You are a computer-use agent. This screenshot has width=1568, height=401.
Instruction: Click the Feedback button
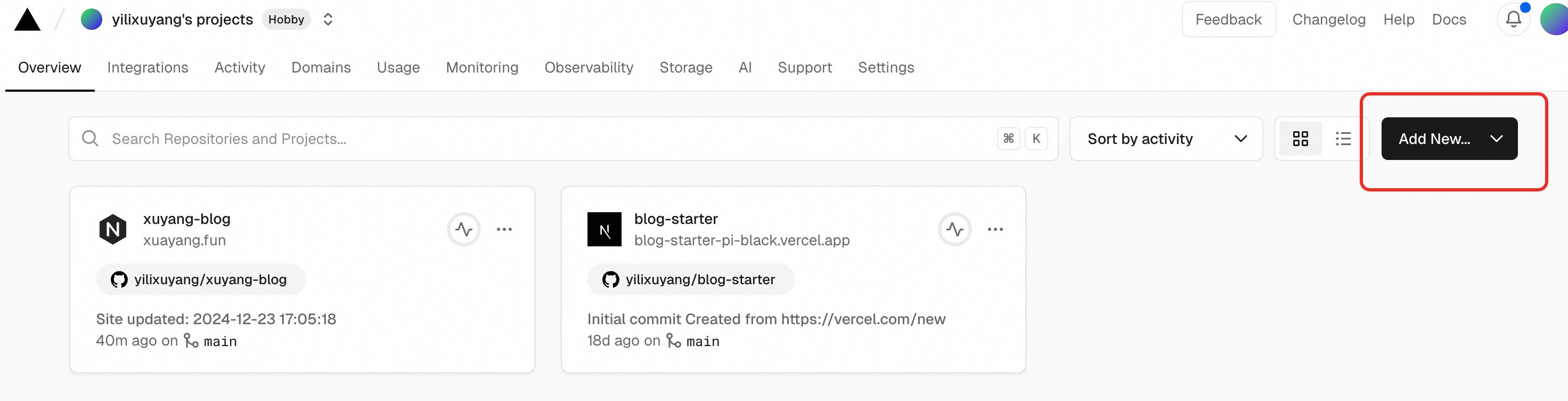click(1228, 20)
